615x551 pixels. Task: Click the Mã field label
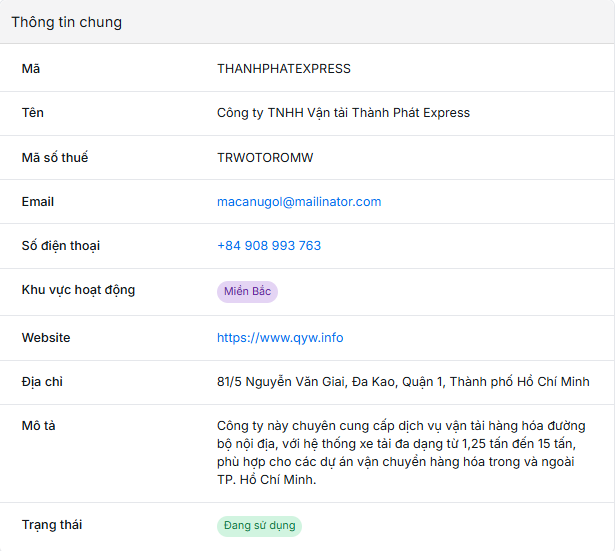pos(31,69)
